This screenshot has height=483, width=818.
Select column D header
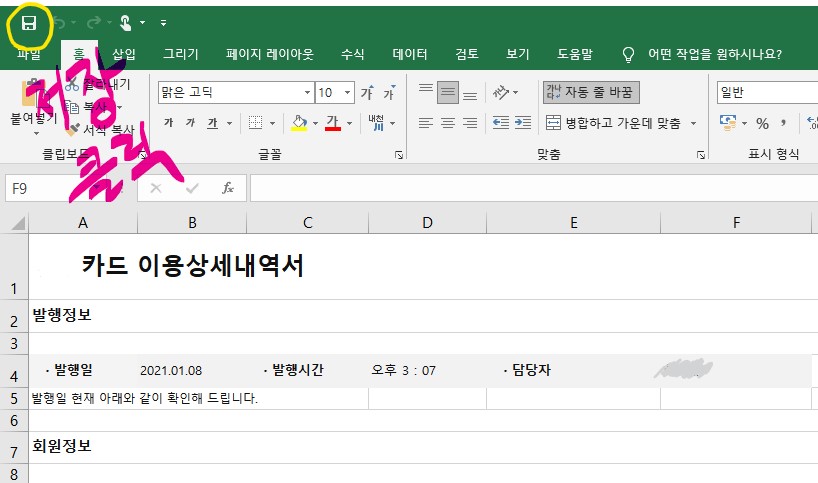[427, 223]
